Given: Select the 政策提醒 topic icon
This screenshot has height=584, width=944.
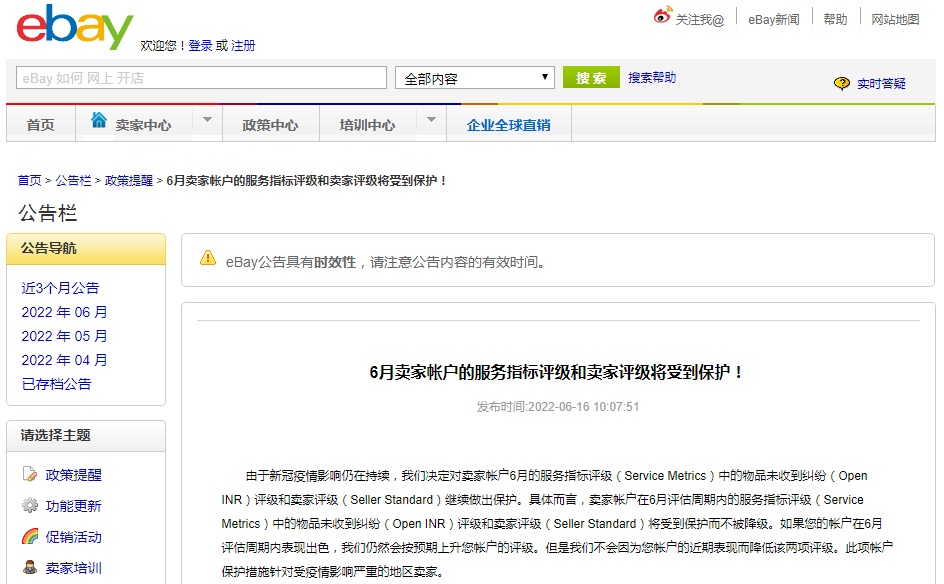Looking at the screenshot, I should 28,474.
